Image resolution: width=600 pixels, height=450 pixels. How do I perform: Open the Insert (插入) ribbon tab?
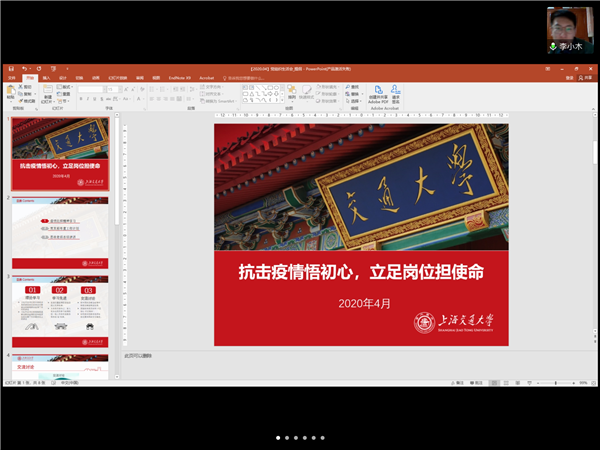pyautogui.click(x=46, y=77)
